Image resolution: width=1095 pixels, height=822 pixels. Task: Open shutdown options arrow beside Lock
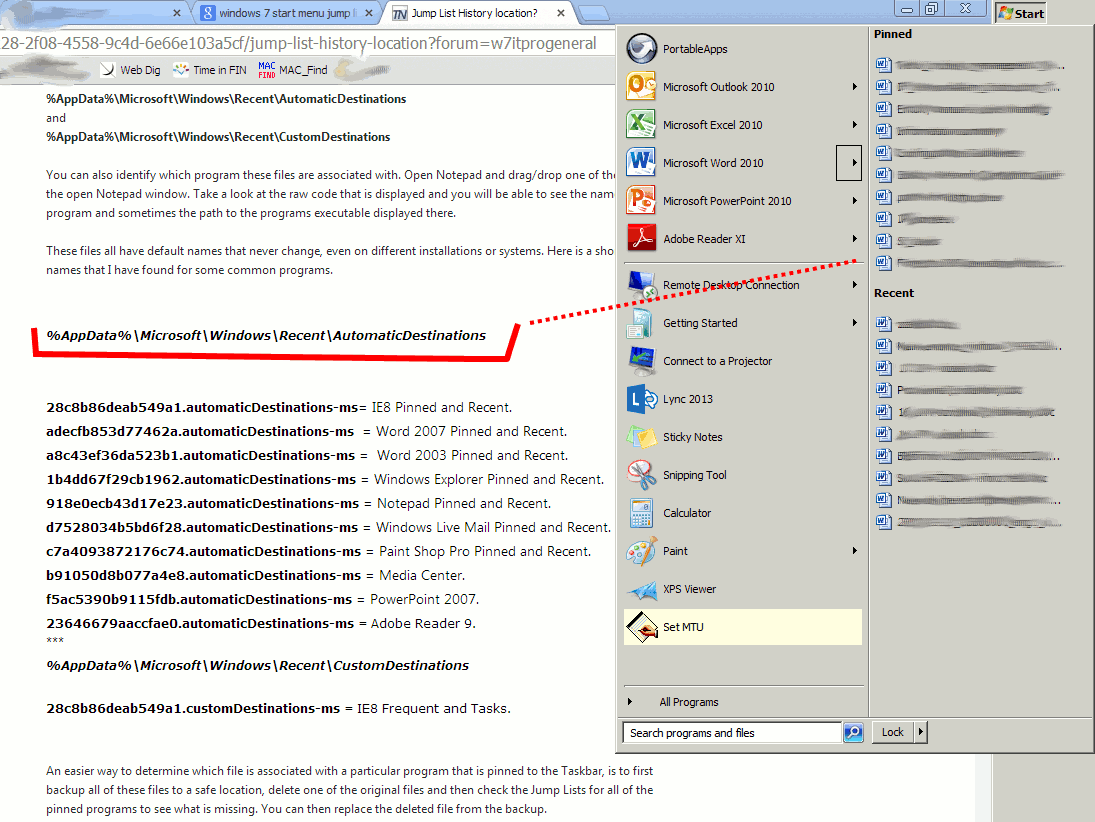[x=920, y=732]
